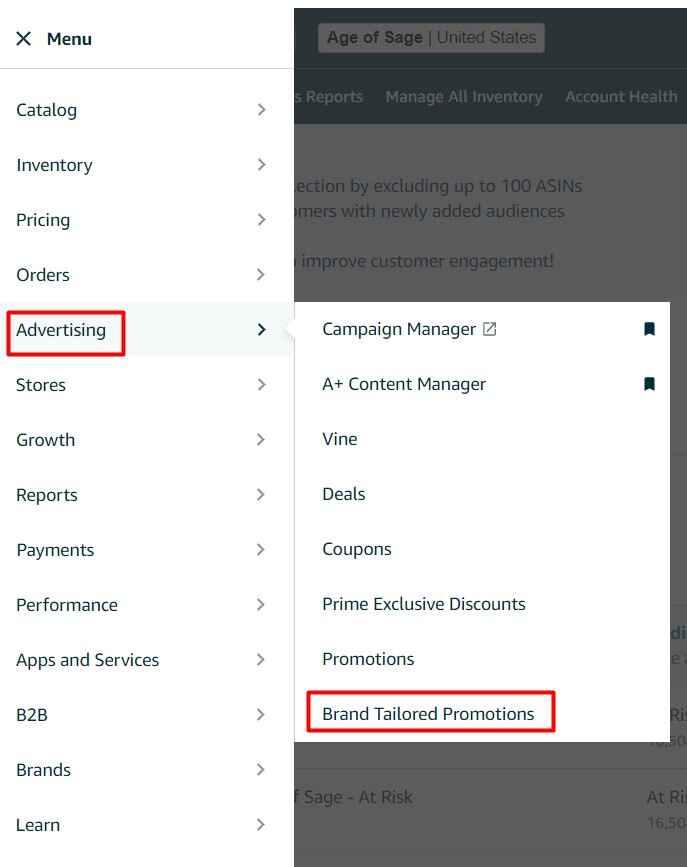Click the chevron next to Payments
Image resolution: width=687 pixels, height=867 pixels.
coord(261,550)
